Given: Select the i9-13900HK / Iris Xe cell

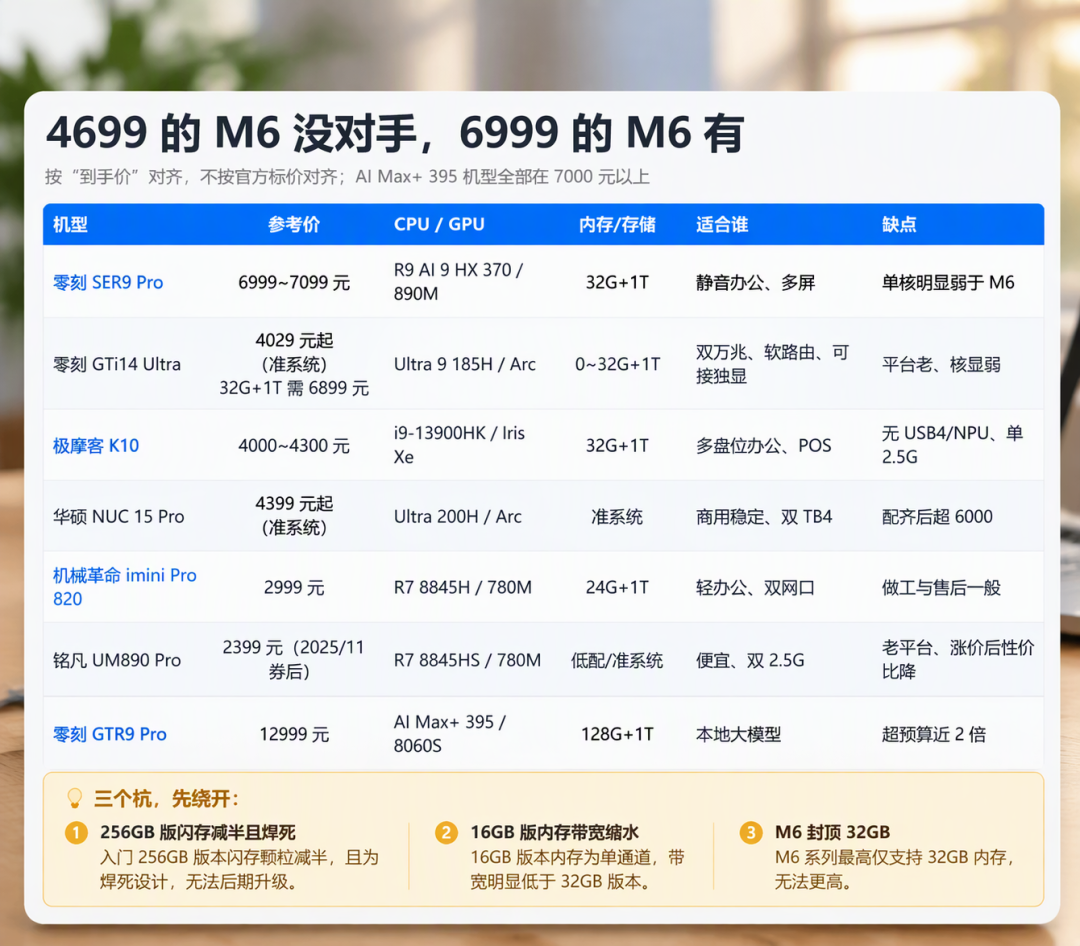Looking at the screenshot, I should (x=459, y=445).
